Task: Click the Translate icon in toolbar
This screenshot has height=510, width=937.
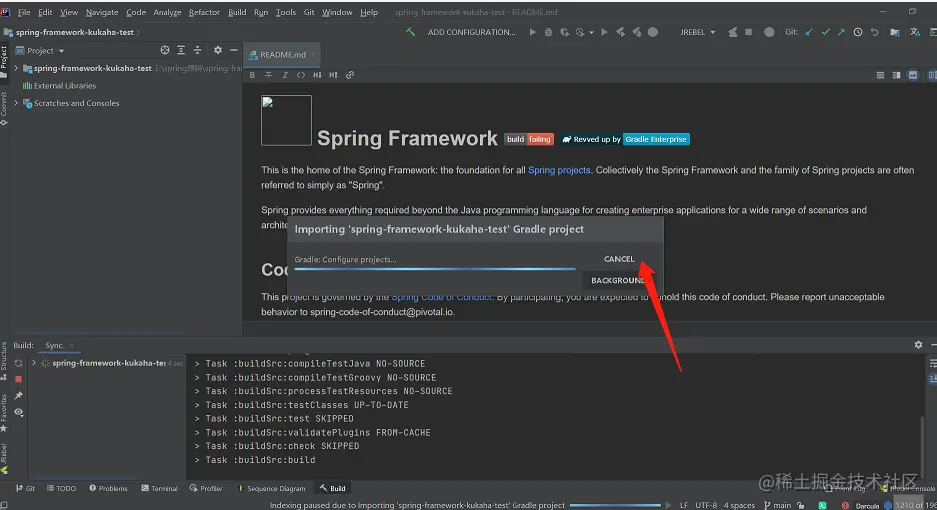Action: point(915,32)
